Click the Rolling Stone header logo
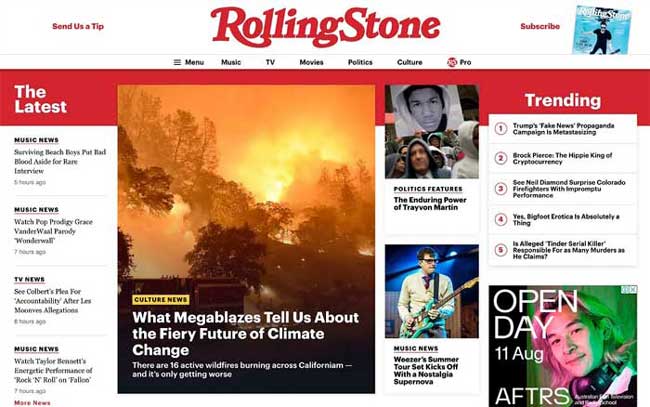 325,27
